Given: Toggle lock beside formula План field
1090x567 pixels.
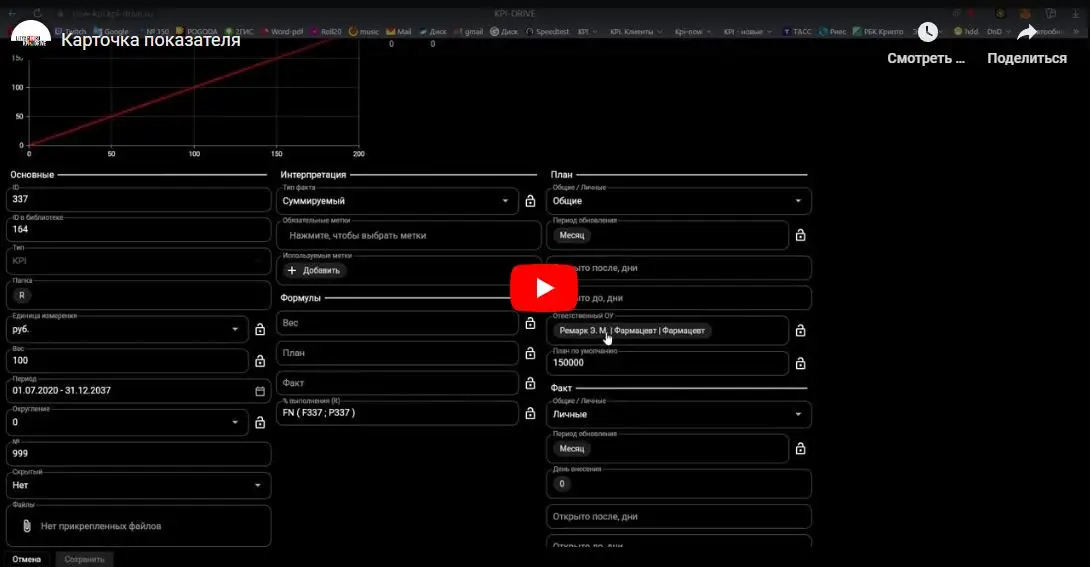Looking at the screenshot, I should click(530, 353).
